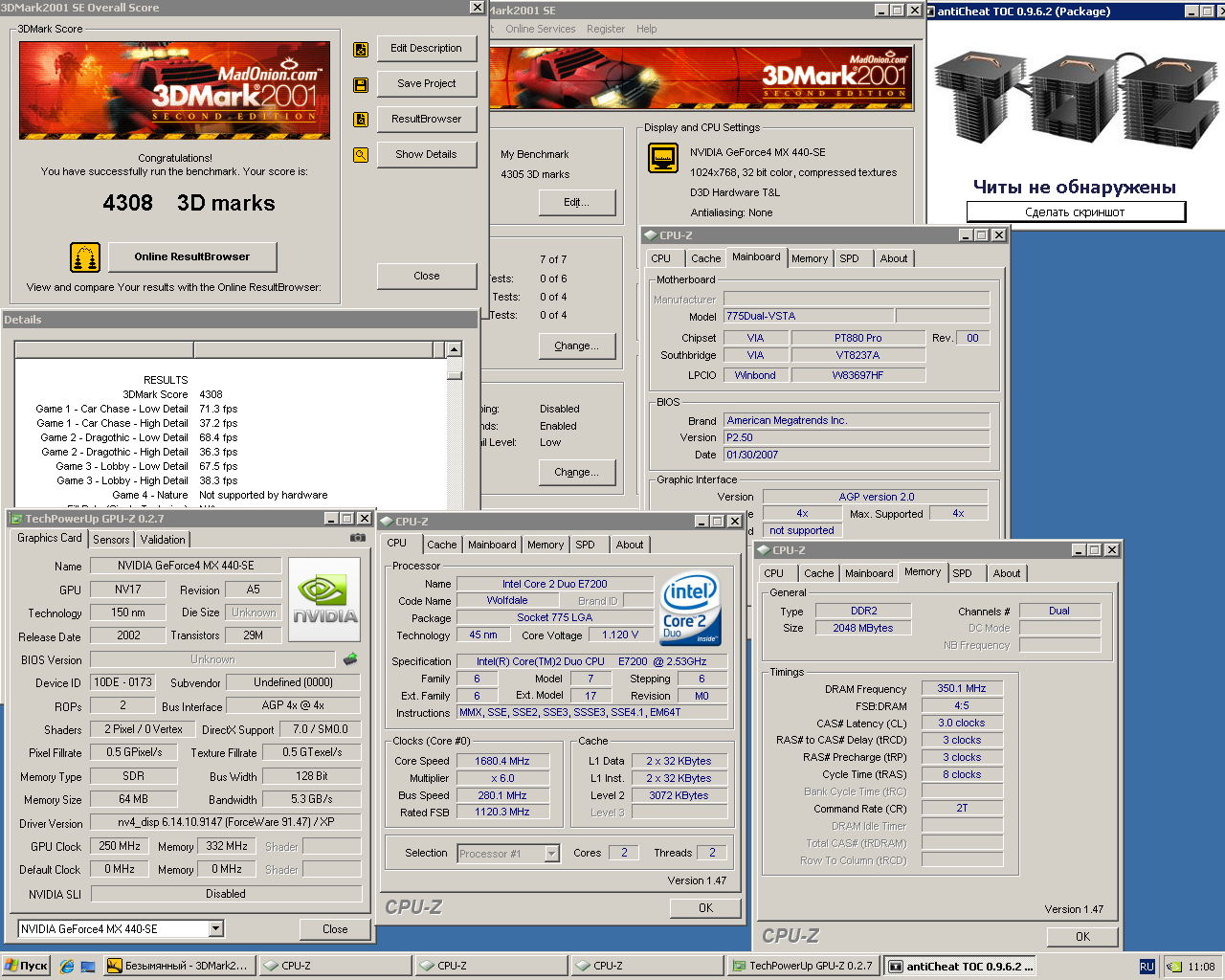Click the ResultBrowser icon beside its button
The height and width of the screenshot is (980, 1225).
361,120
